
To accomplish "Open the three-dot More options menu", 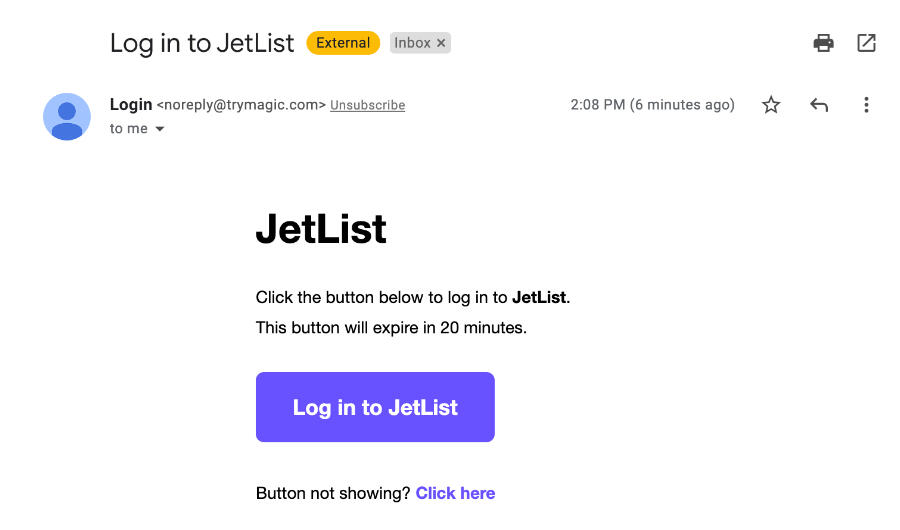I will [x=866, y=105].
